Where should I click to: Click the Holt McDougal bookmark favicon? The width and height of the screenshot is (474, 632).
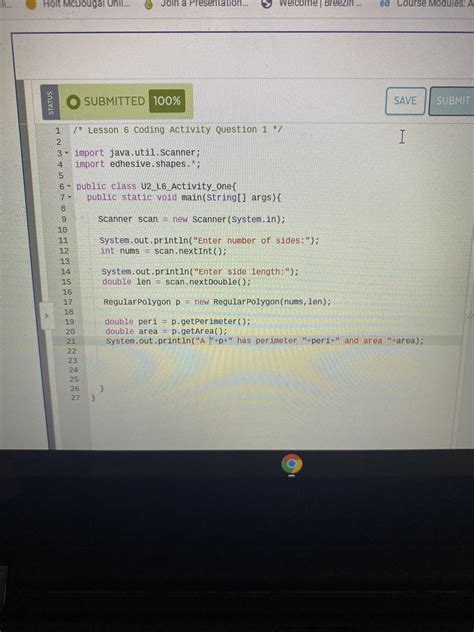[31, 4]
